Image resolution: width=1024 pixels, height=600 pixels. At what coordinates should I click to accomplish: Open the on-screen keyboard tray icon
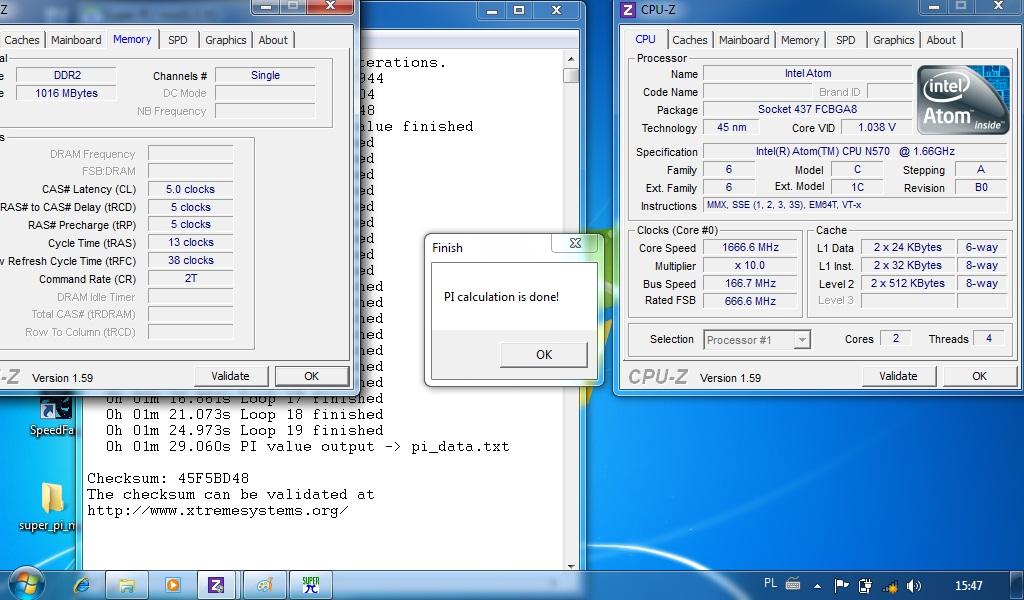pyautogui.click(x=793, y=584)
